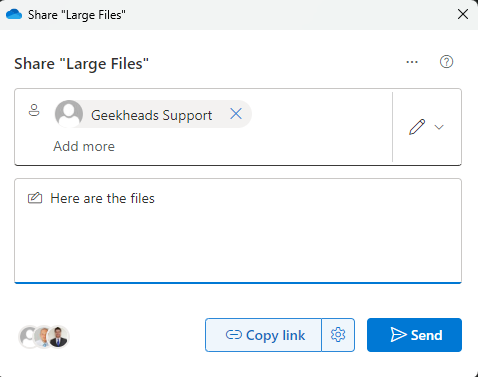Click the Add more recipients field
478x377 pixels.
tap(84, 146)
